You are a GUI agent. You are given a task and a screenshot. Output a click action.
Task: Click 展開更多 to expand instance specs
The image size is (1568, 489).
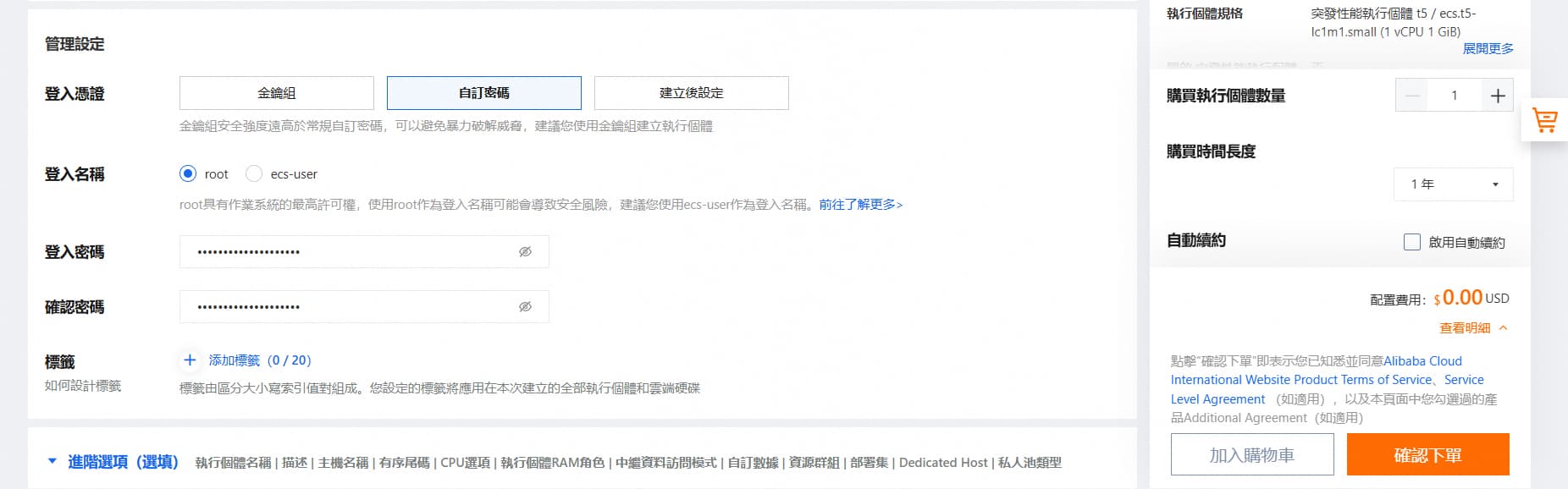1488,49
